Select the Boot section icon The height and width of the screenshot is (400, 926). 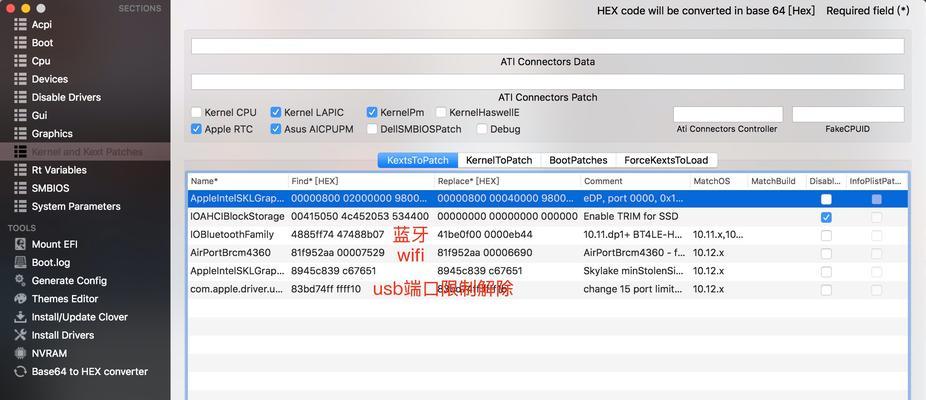click(21, 43)
